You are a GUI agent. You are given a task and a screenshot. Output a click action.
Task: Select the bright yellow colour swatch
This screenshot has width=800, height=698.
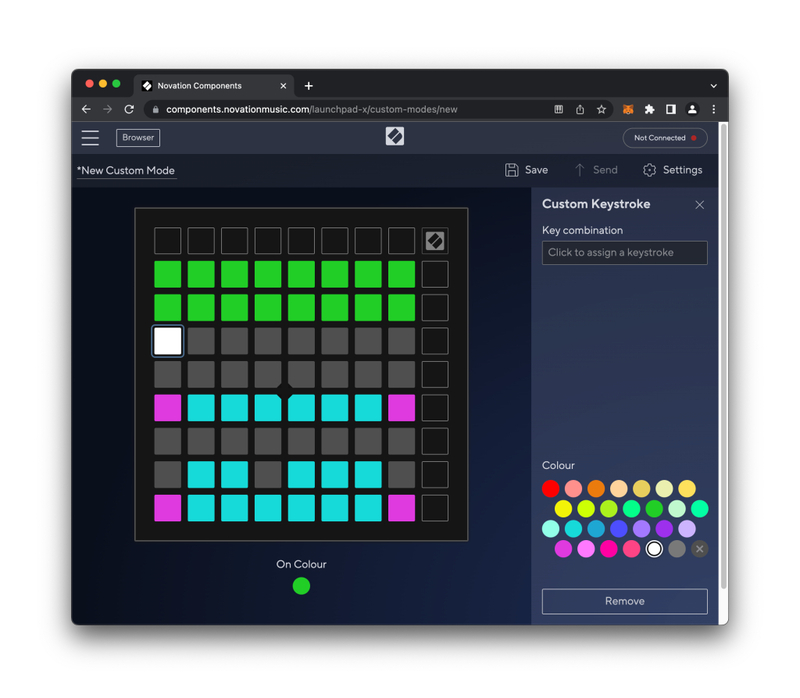pos(563,508)
